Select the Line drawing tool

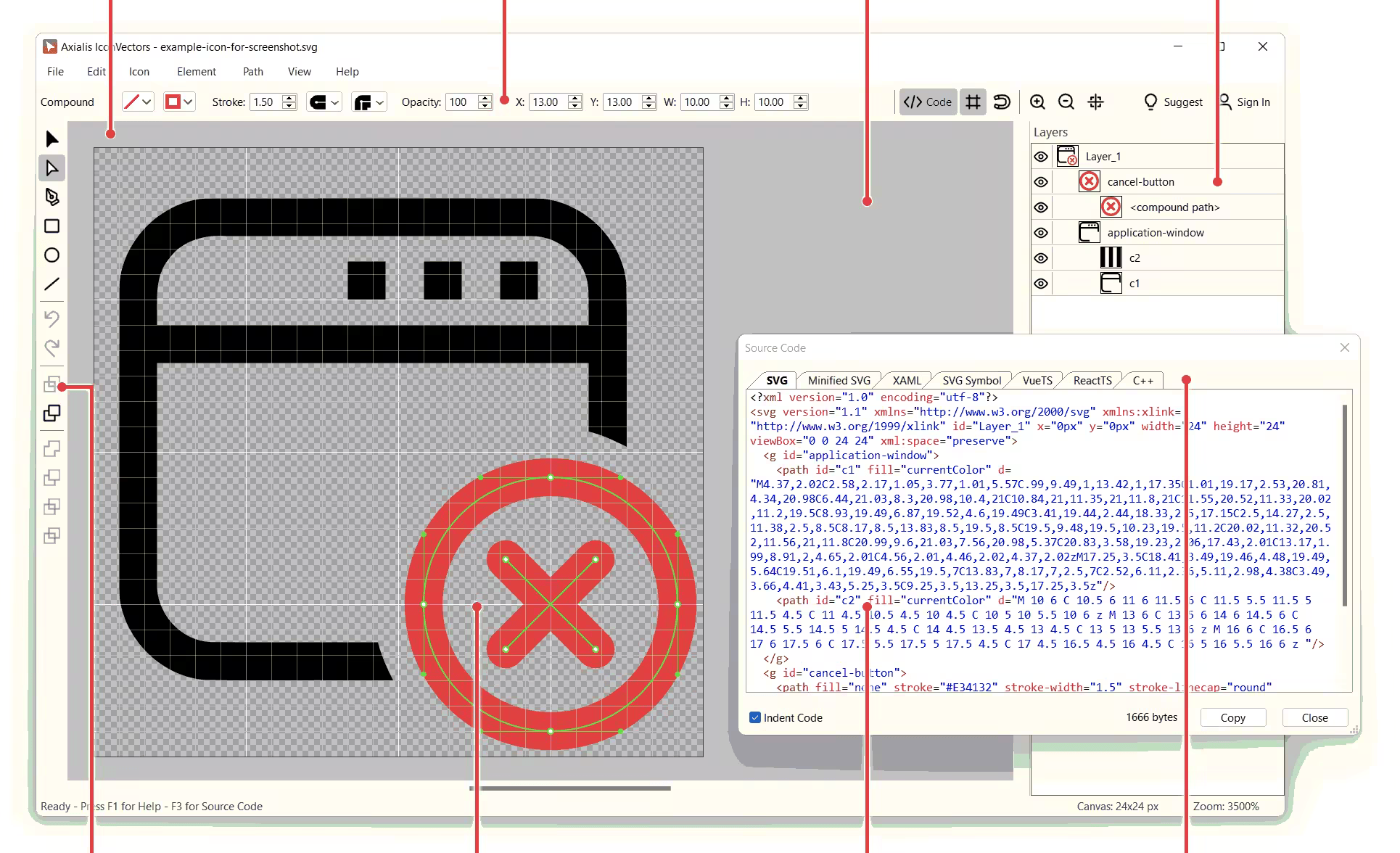click(x=52, y=284)
